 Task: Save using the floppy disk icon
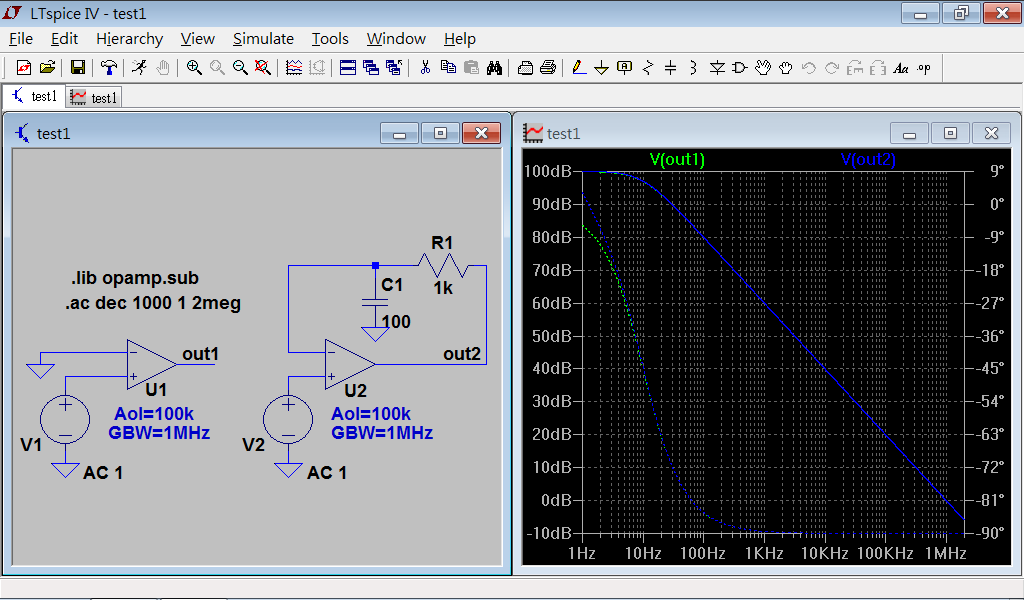pyautogui.click(x=78, y=67)
